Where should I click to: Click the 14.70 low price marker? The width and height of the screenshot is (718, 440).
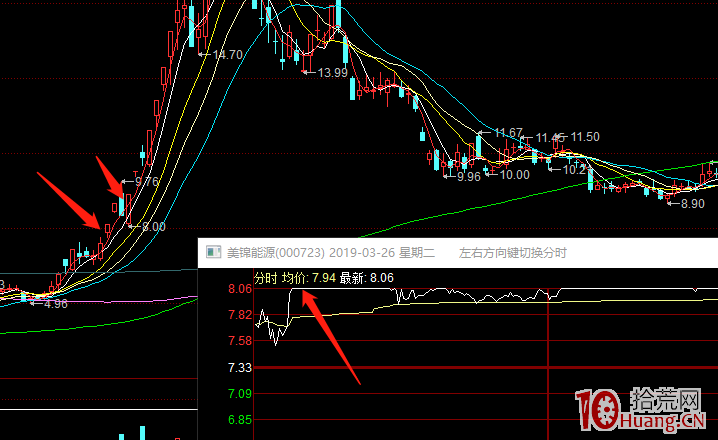(228, 55)
